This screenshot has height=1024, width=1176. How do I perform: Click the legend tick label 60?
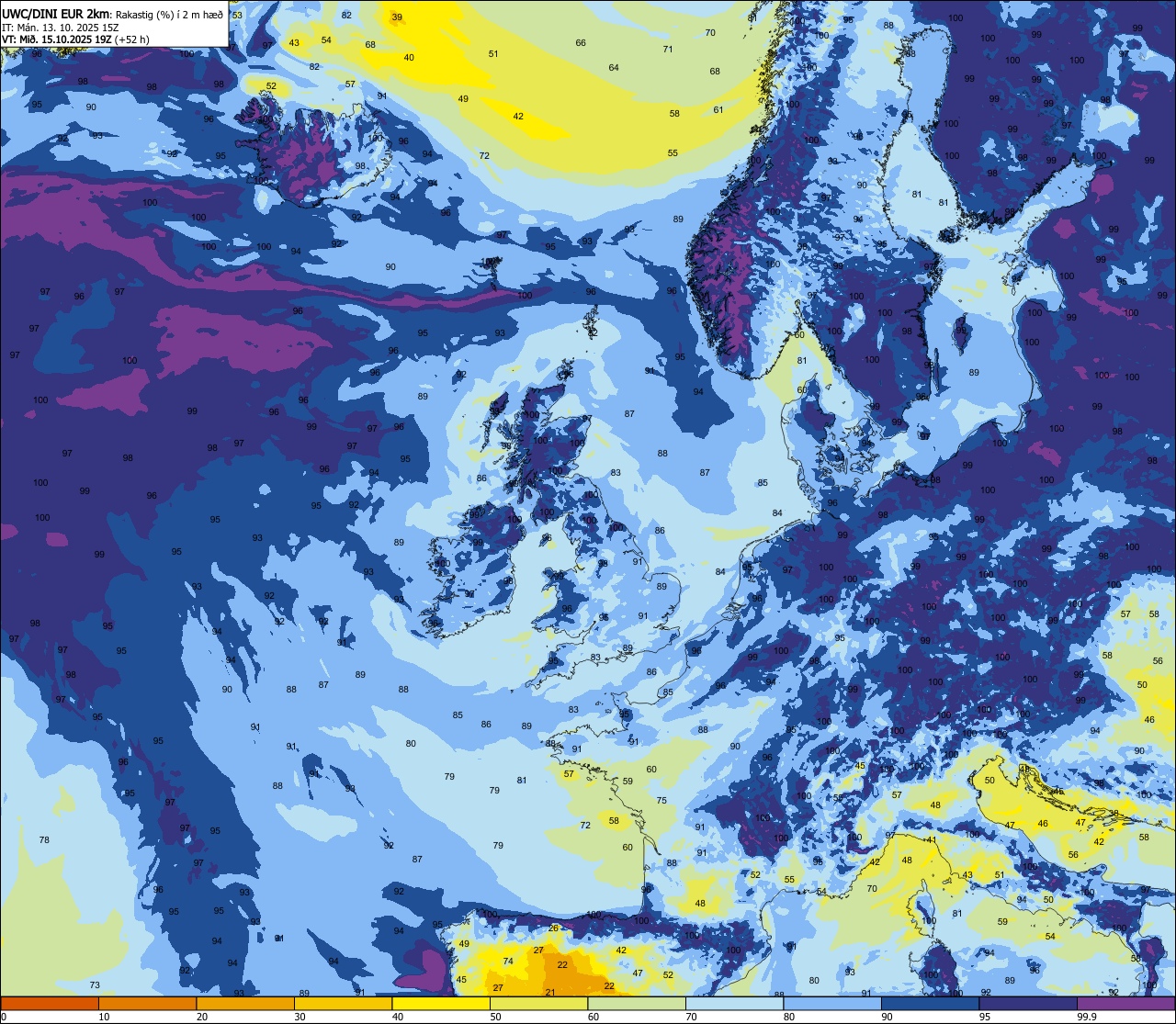pos(594,1017)
